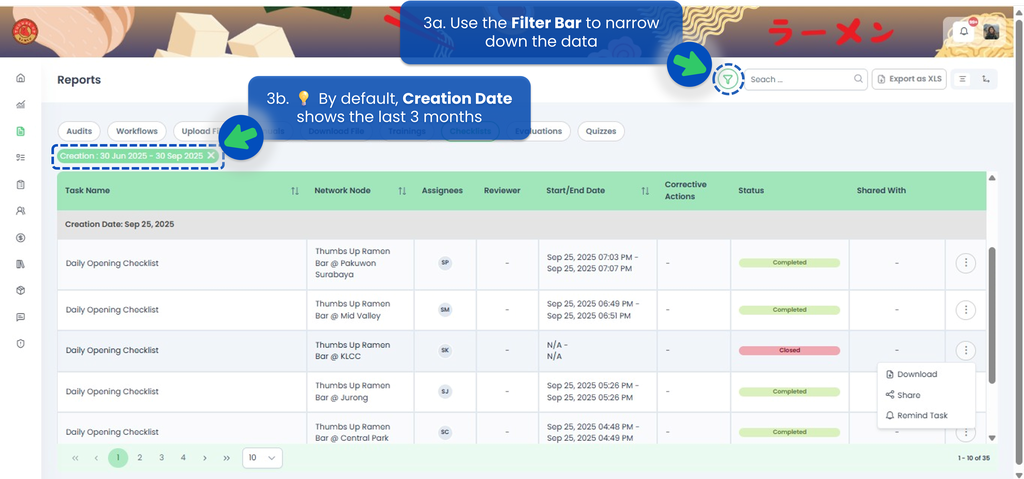Screen dimensions: 1024x479
Task: Click into the Search input field
Action: (x=800, y=79)
